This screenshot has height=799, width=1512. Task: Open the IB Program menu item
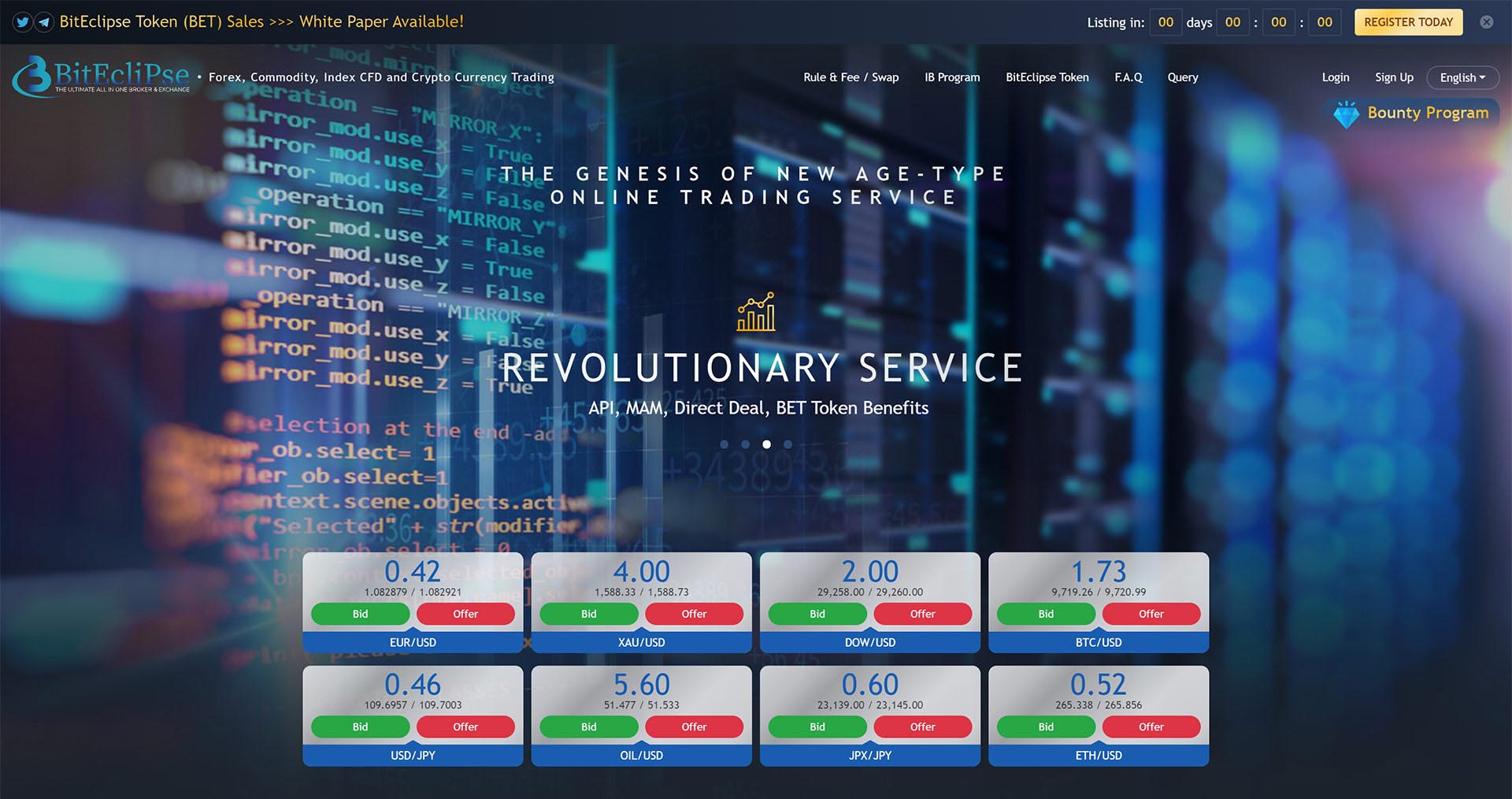(x=952, y=77)
